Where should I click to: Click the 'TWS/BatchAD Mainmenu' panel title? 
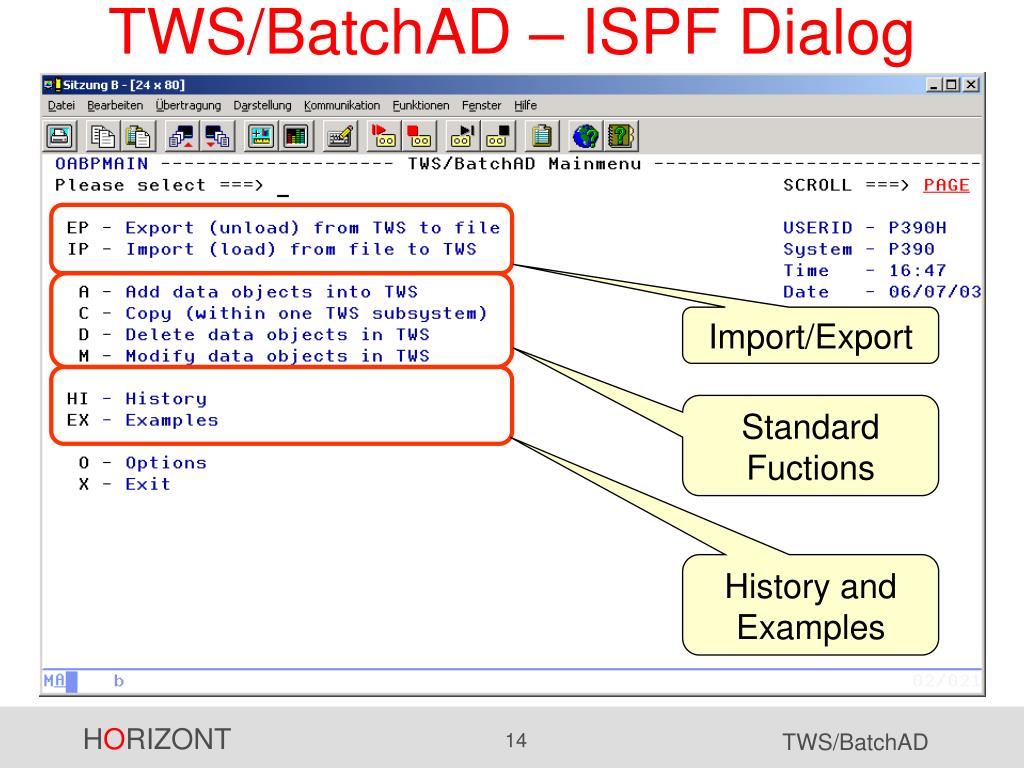(524, 164)
